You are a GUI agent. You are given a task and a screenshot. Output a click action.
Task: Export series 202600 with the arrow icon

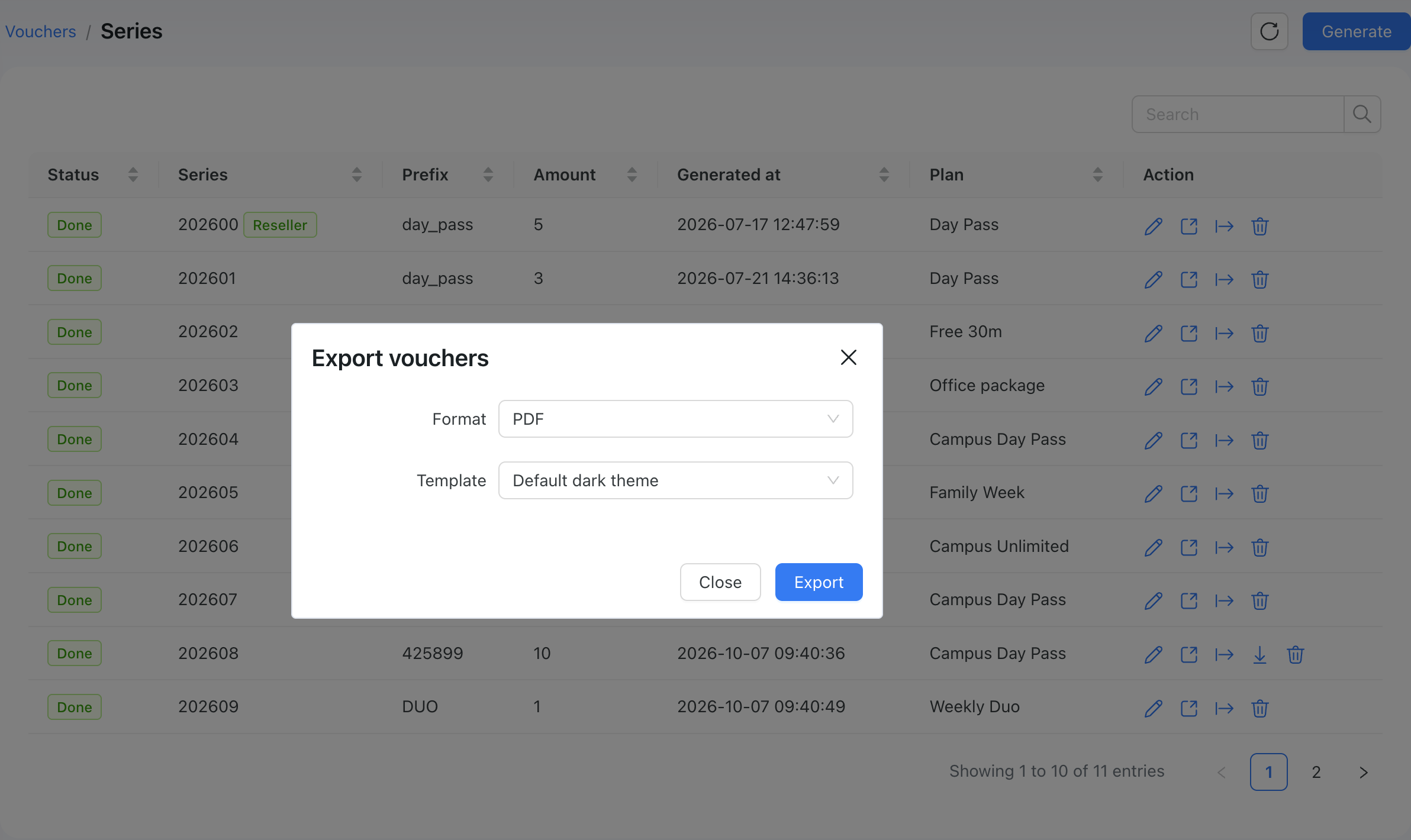(x=1225, y=226)
